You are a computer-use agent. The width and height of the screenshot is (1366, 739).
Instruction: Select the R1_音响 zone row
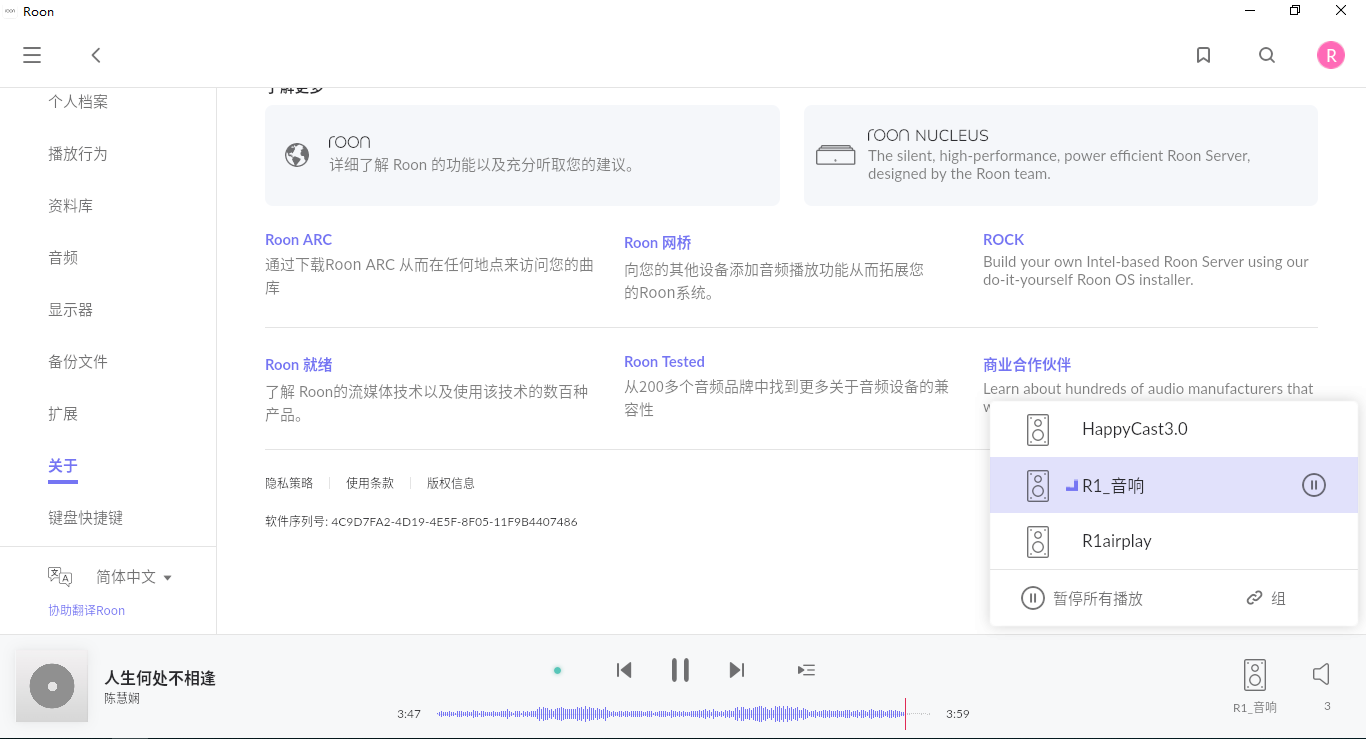click(1174, 485)
